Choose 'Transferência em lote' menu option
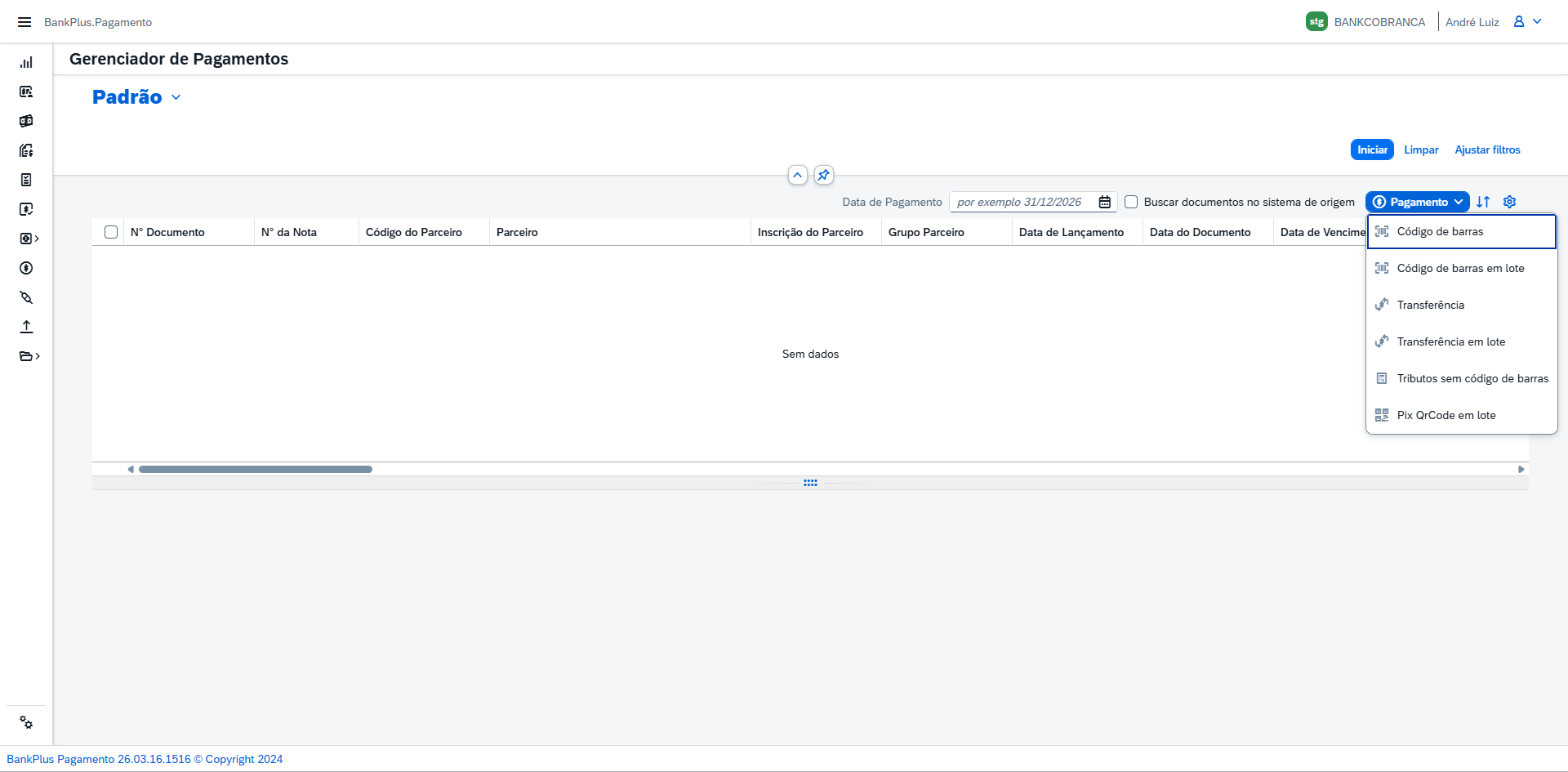Image resolution: width=1568 pixels, height=772 pixels. click(1461, 341)
